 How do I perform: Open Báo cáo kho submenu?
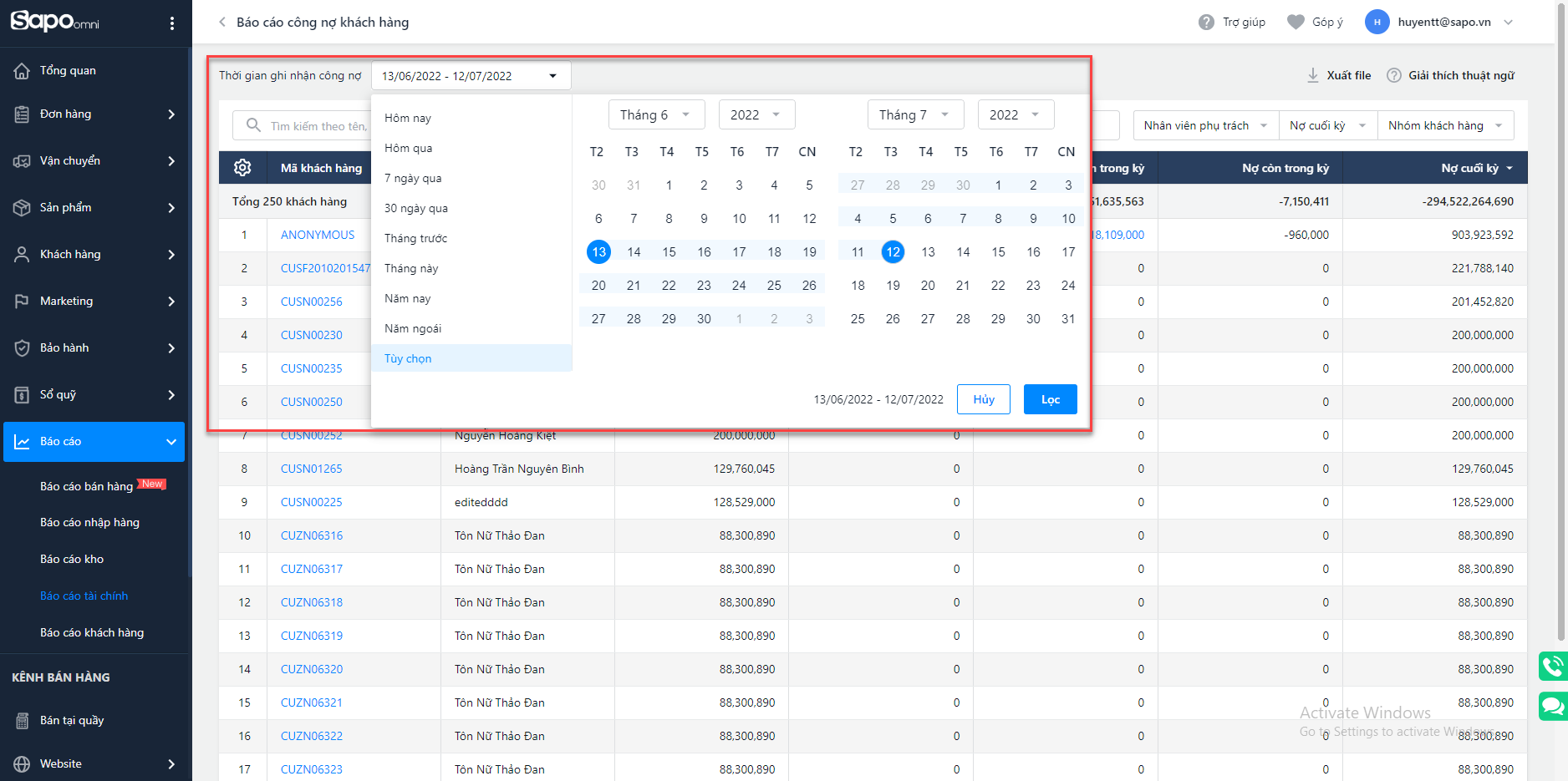[72, 560]
